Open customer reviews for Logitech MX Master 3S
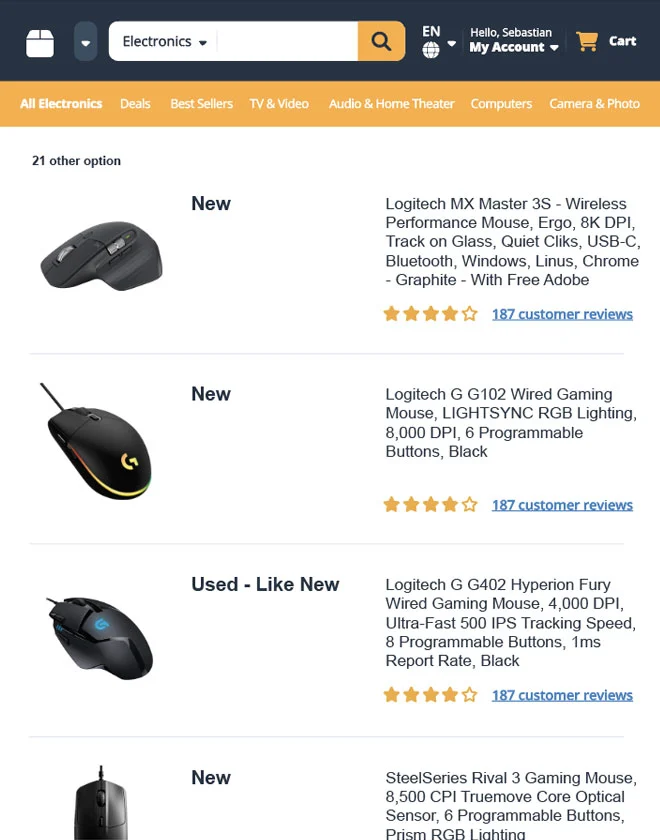Image resolution: width=660 pixels, height=840 pixels. (562, 314)
